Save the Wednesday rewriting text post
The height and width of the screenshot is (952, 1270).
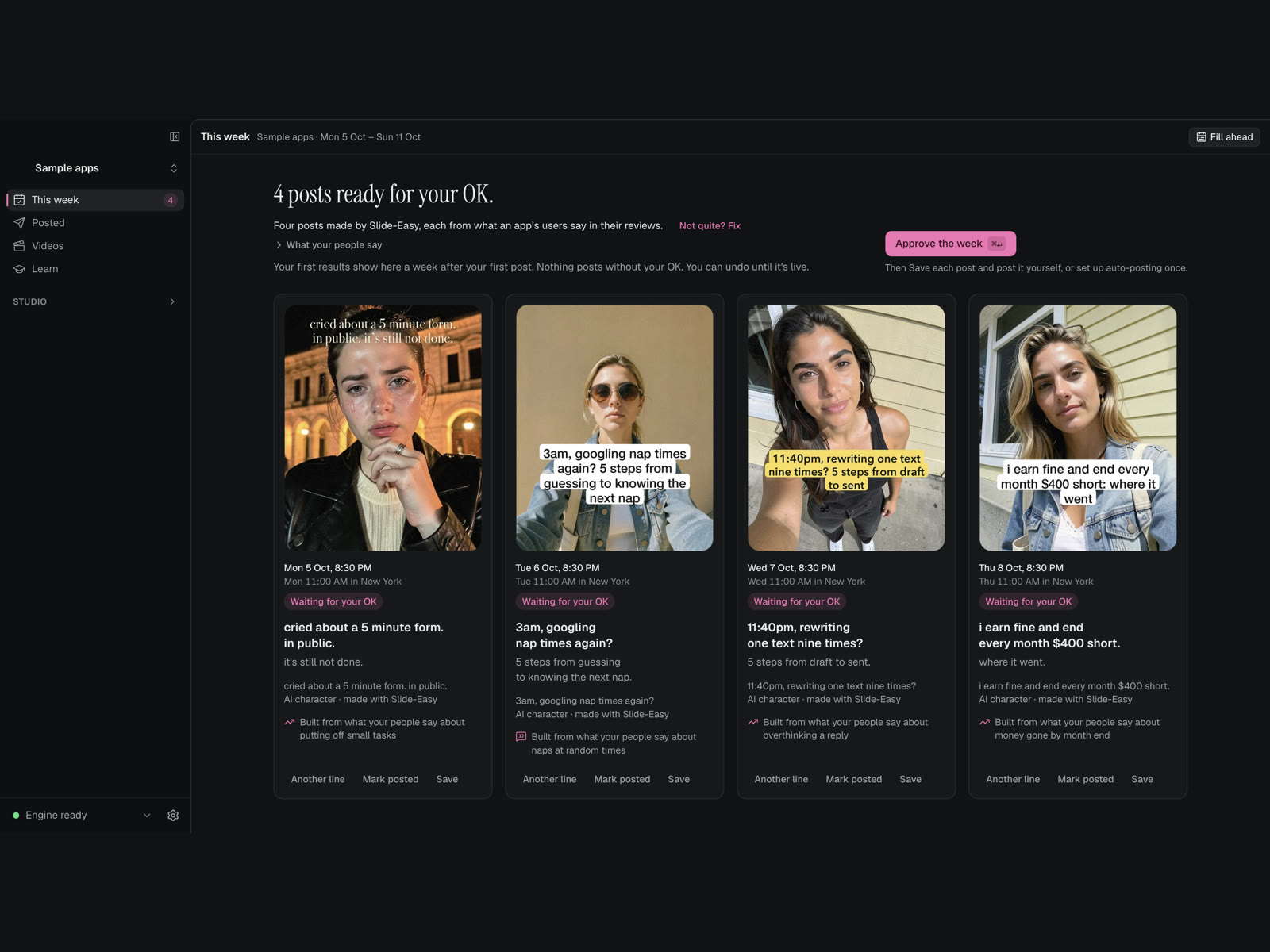[x=910, y=779]
